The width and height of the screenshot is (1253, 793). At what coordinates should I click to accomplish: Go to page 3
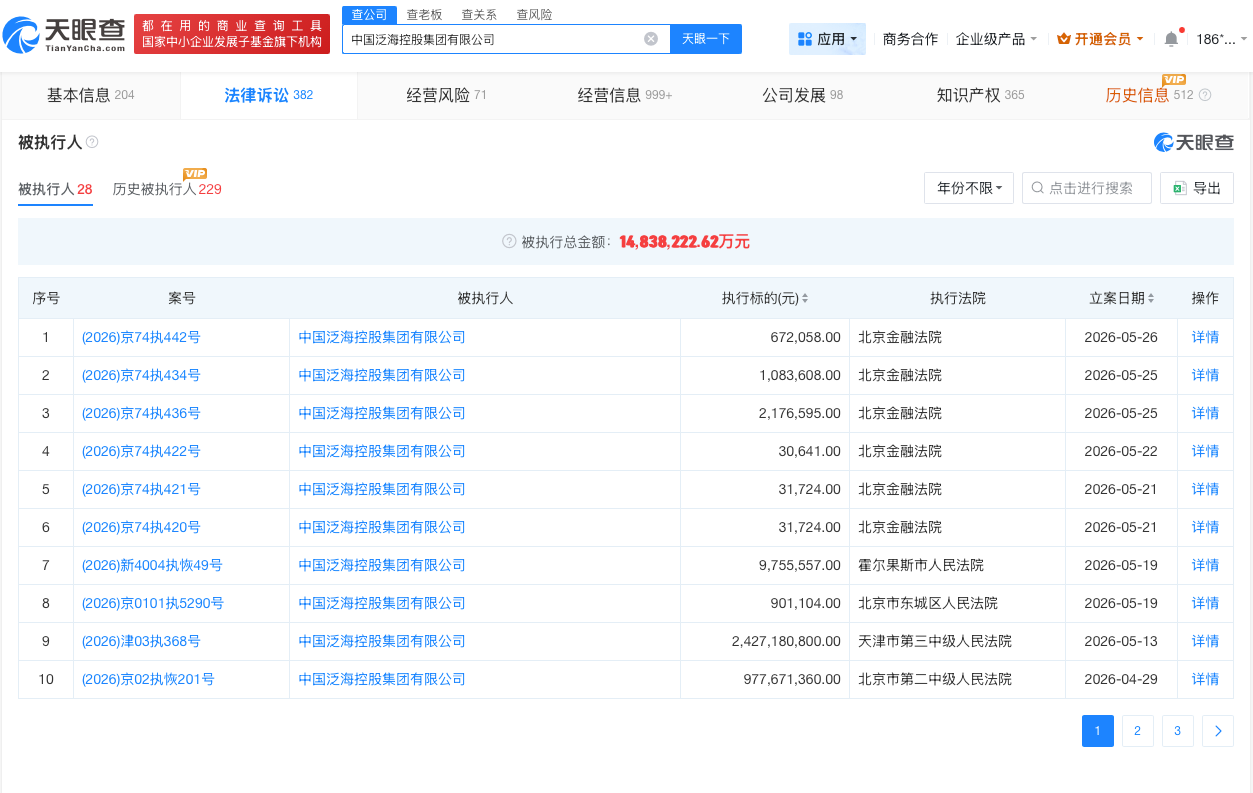[1178, 731]
